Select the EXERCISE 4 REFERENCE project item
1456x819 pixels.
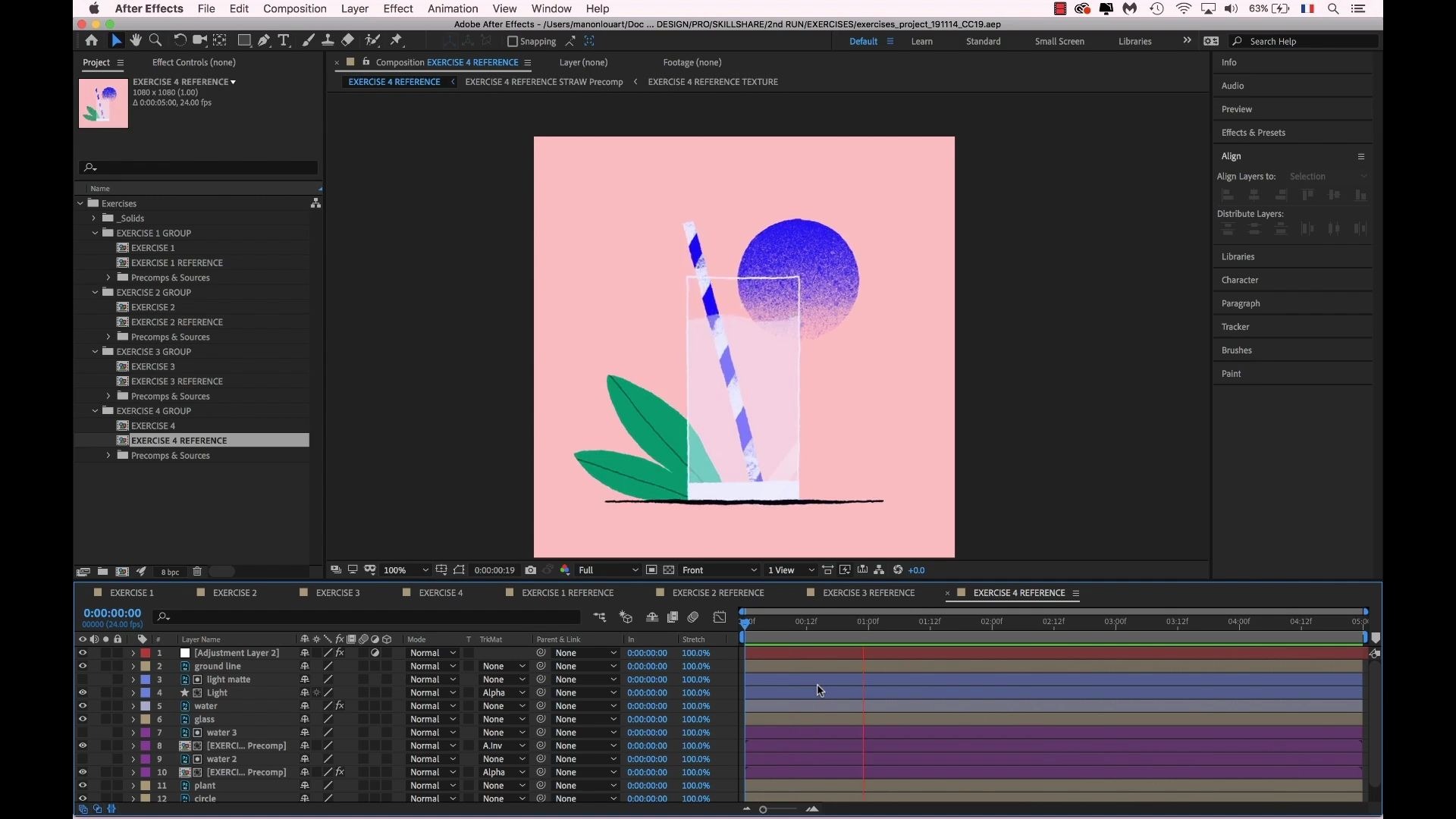point(180,440)
